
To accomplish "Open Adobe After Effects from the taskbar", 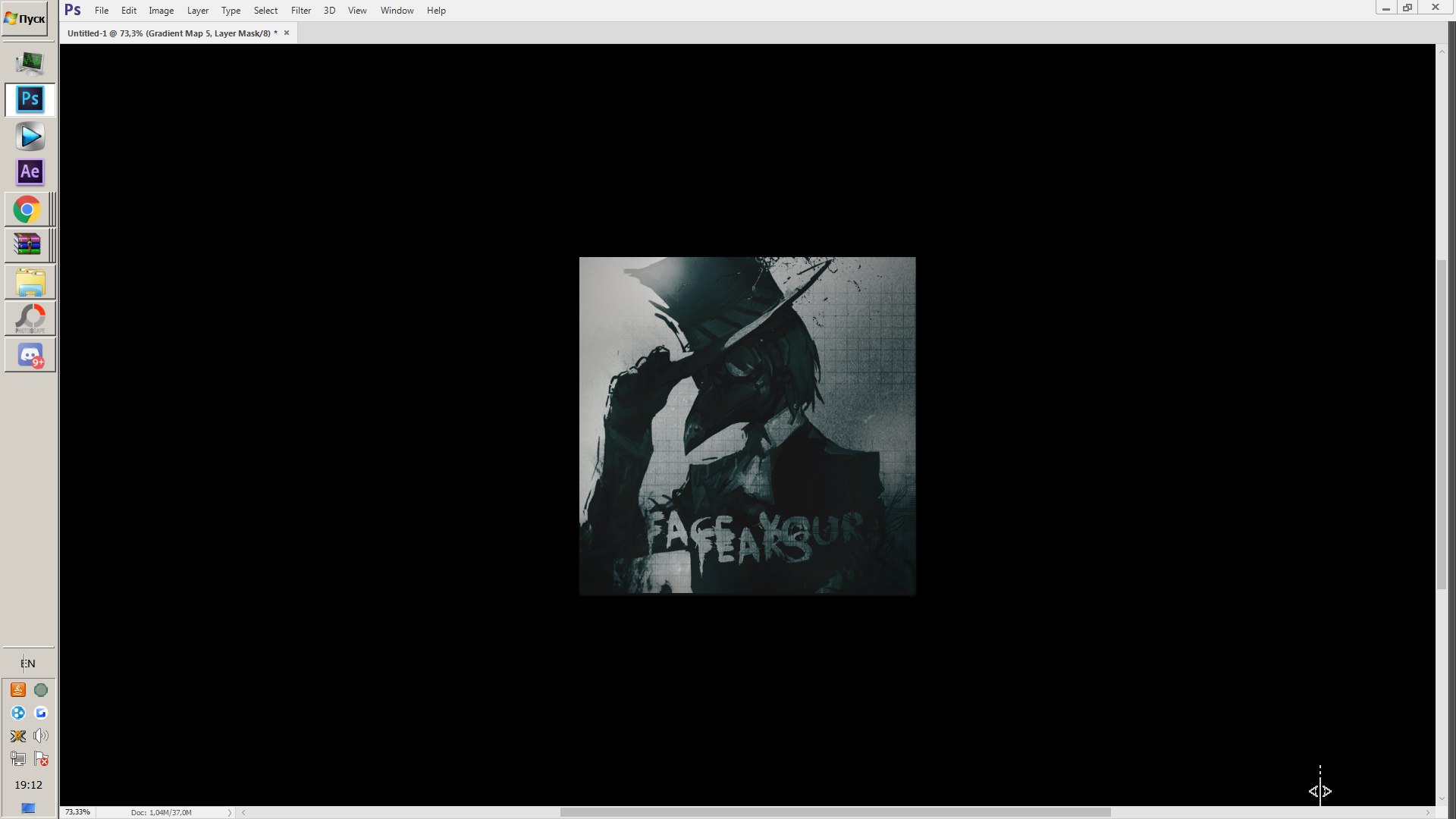I will click(30, 172).
